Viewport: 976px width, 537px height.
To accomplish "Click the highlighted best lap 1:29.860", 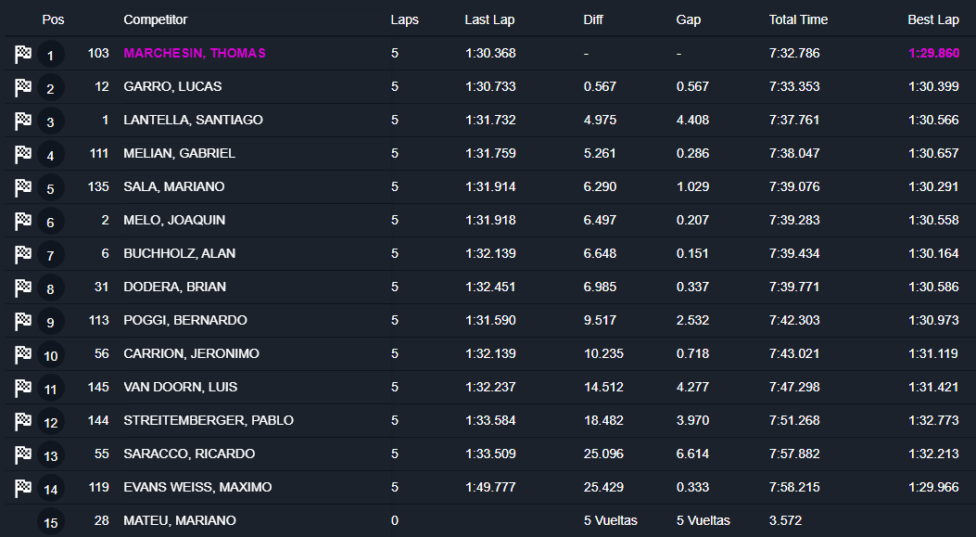I will pyautogui.click(x=933, y=53).
